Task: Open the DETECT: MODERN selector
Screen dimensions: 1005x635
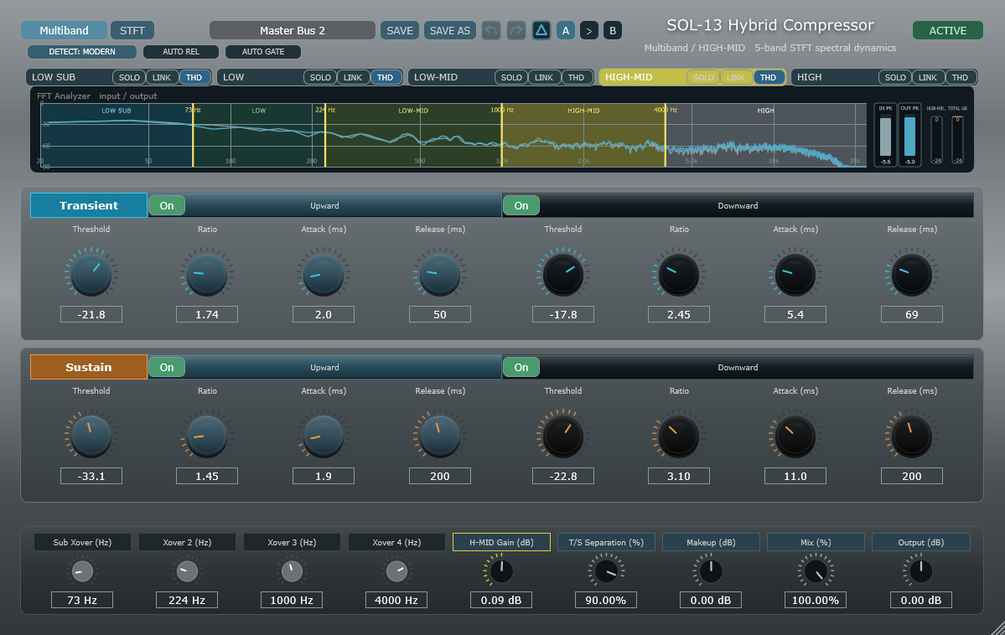Action: 82,51
